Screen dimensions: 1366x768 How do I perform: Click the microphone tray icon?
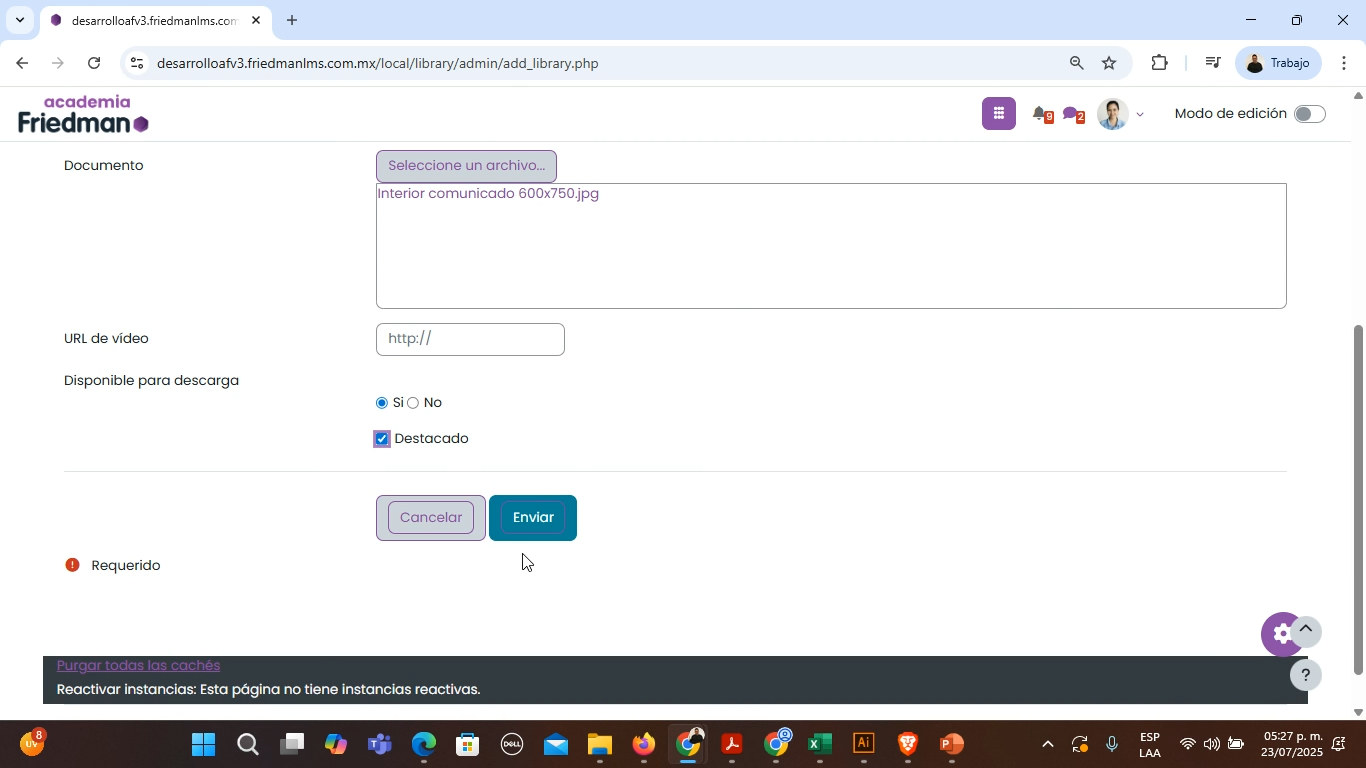(x=1111, y=745)
